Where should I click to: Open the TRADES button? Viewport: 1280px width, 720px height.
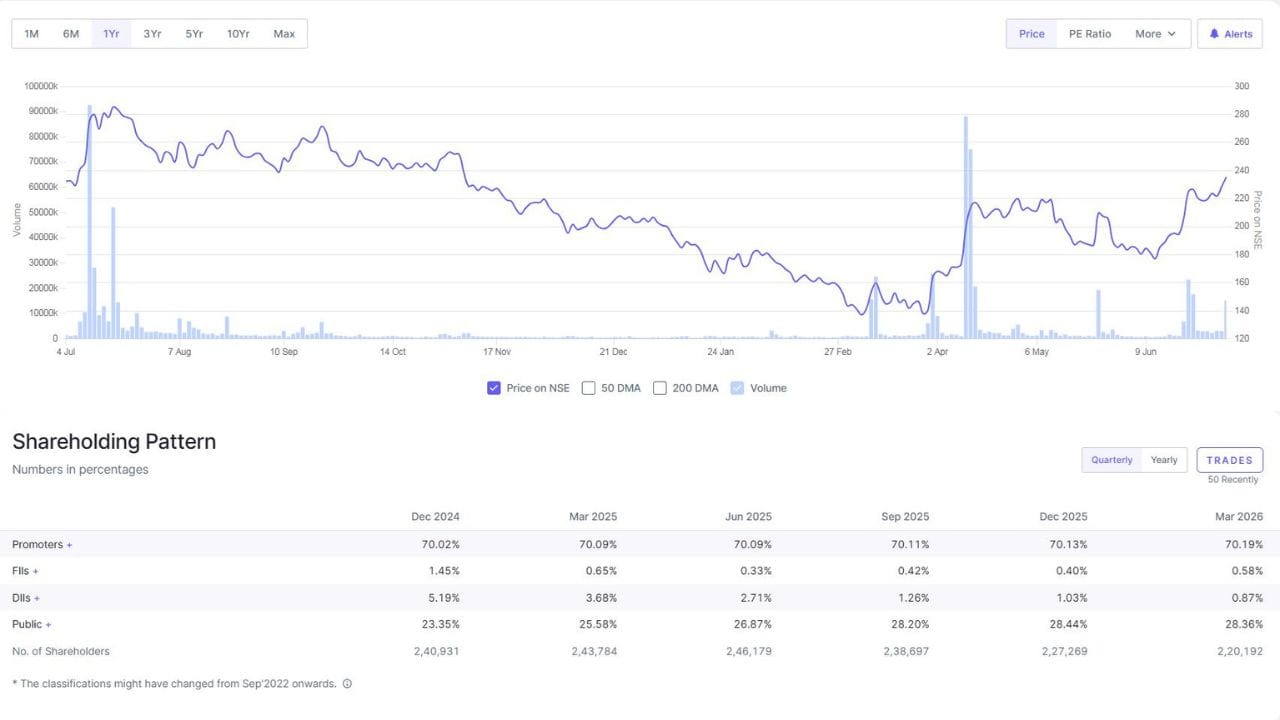click(x=1230, y=460)
